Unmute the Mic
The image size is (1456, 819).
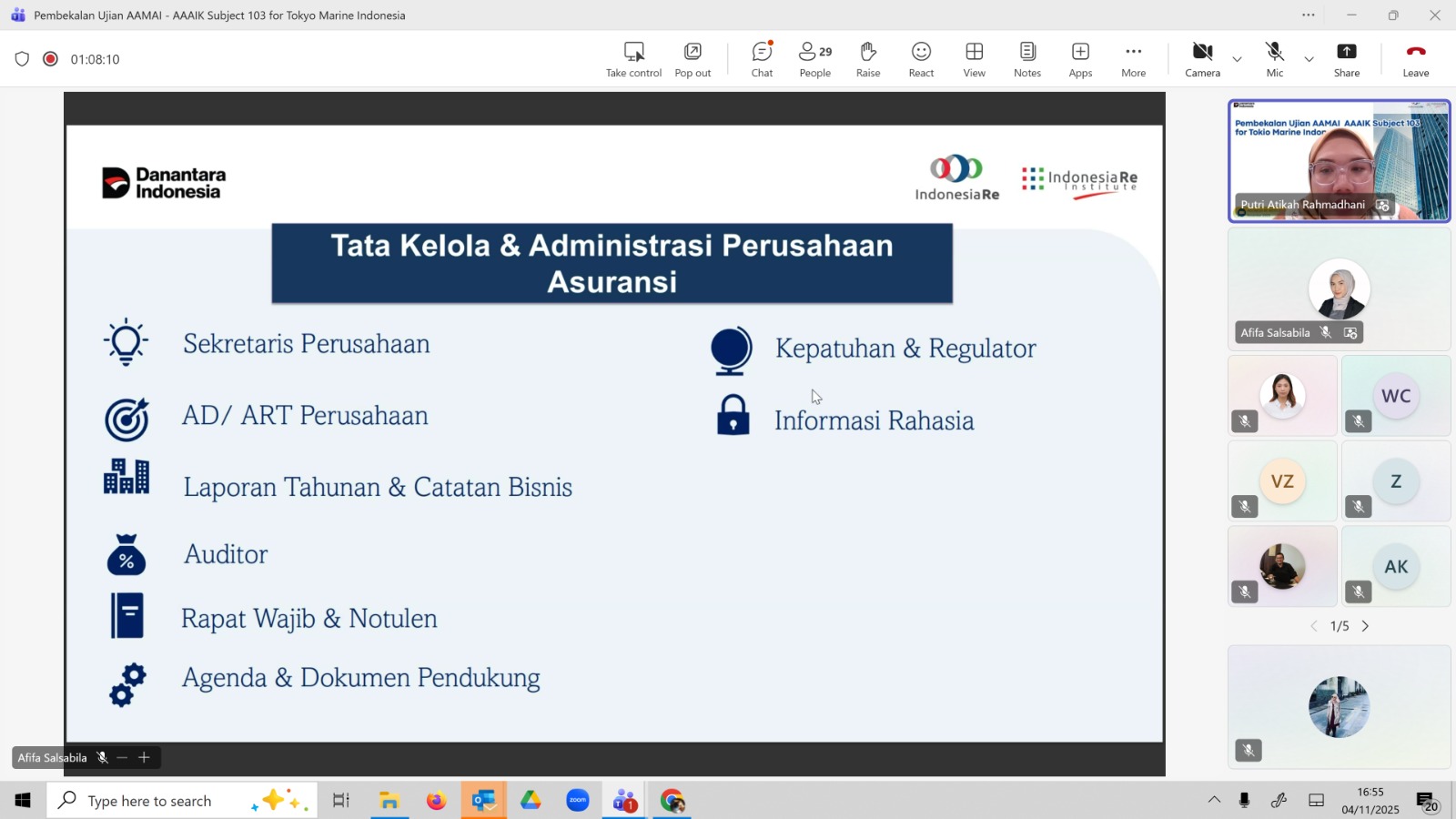[x=1274, y=59]
